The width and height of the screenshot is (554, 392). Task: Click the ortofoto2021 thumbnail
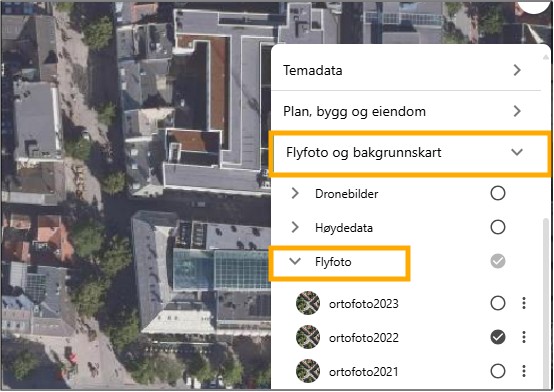(x=308, y=371)
